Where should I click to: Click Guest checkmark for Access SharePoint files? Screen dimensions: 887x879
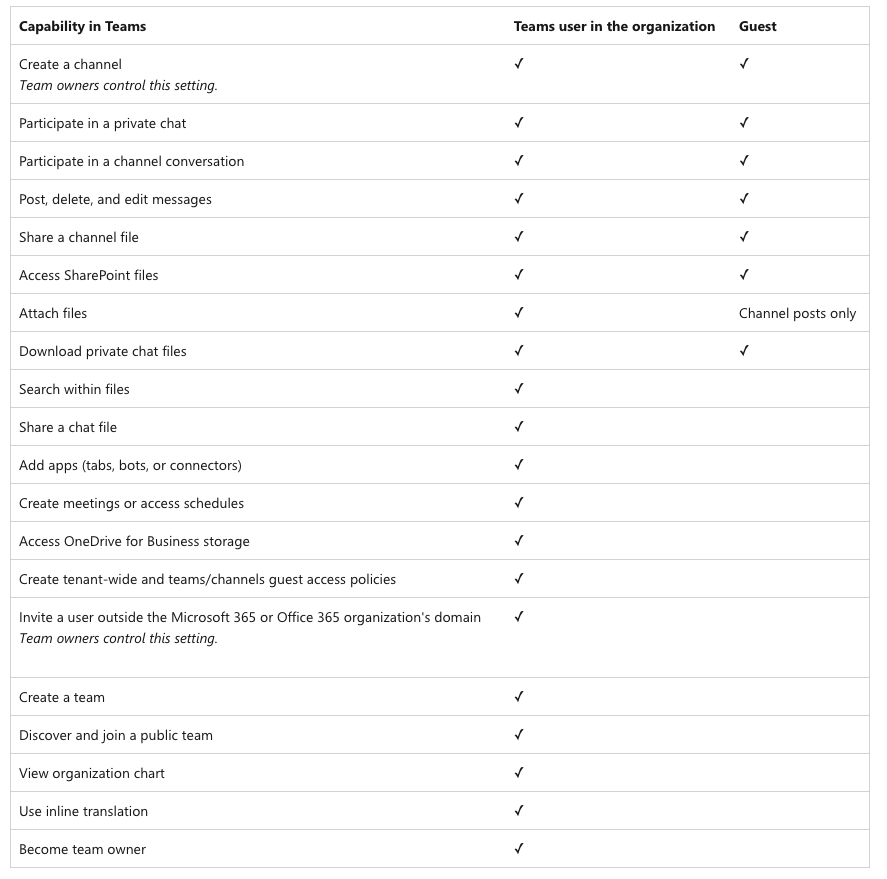click(x=744, y=274)
